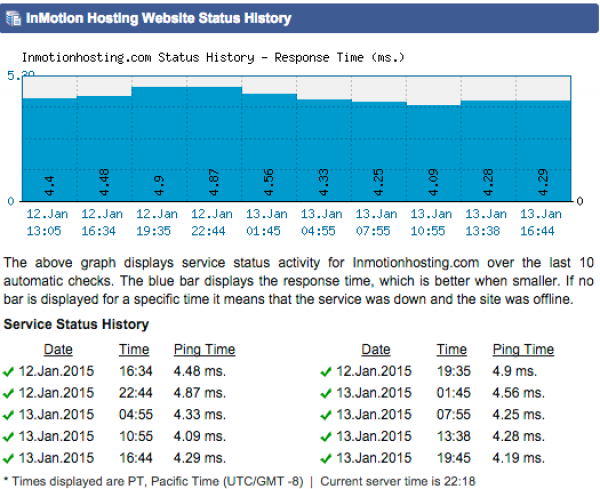This screenshot has height=489, width=600.
Task: Click green checkmark beside 12.Jan.2015 16:34 entry
Action: [x=10, y=371]
